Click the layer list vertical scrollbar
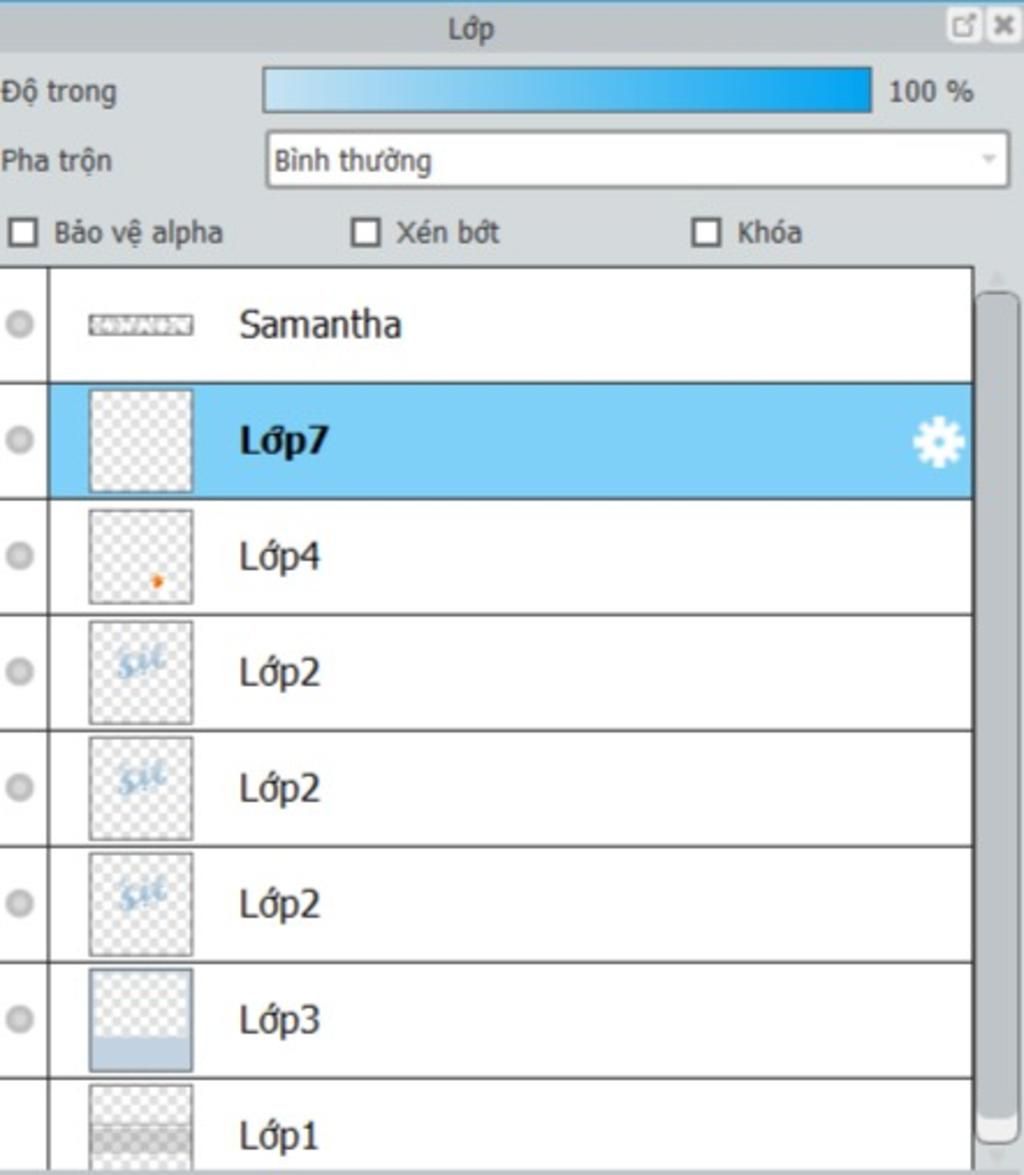This screenshot has height=1175, width=1024. [997, 700]
